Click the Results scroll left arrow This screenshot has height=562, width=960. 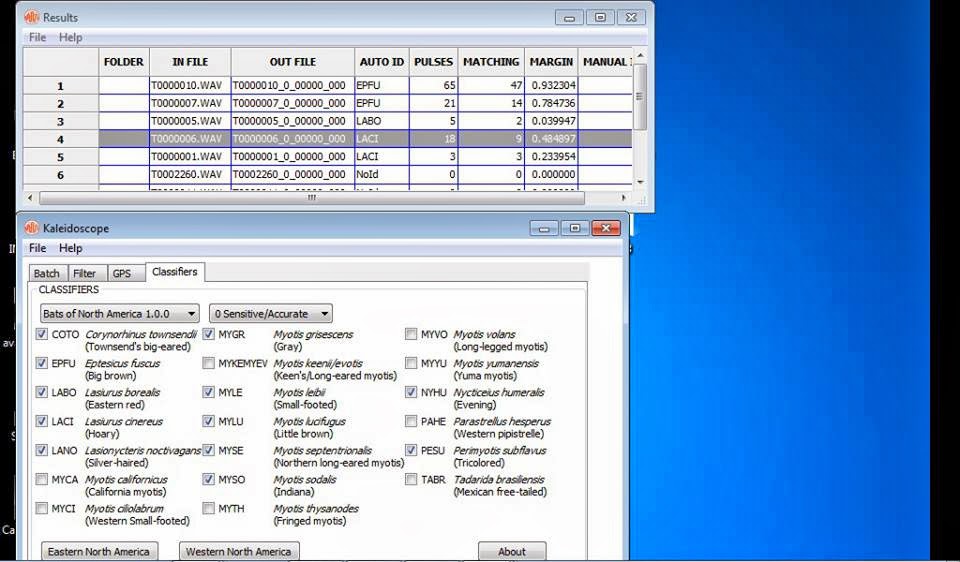[31, 198]
